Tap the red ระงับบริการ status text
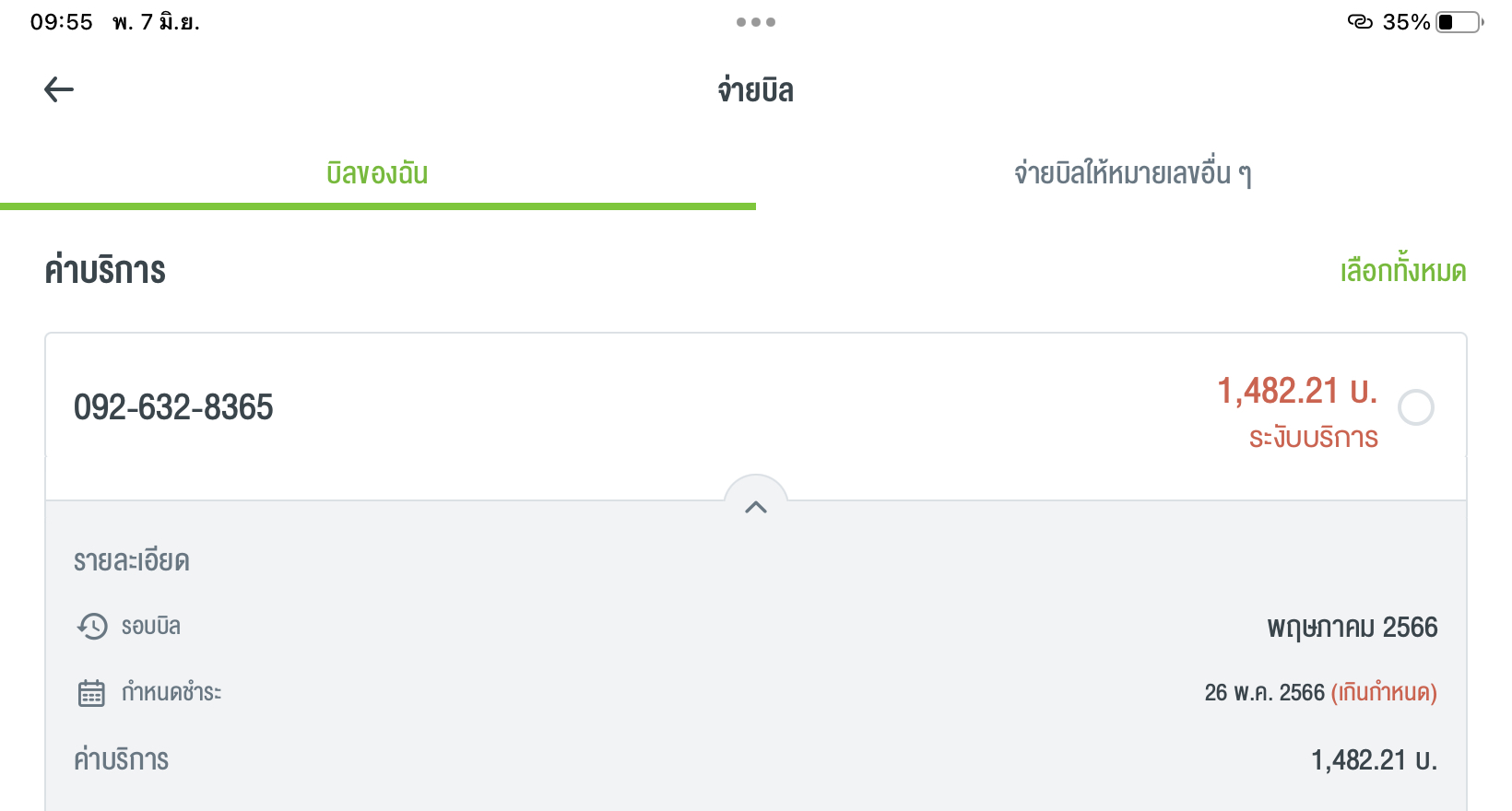 click(1313, 438)
